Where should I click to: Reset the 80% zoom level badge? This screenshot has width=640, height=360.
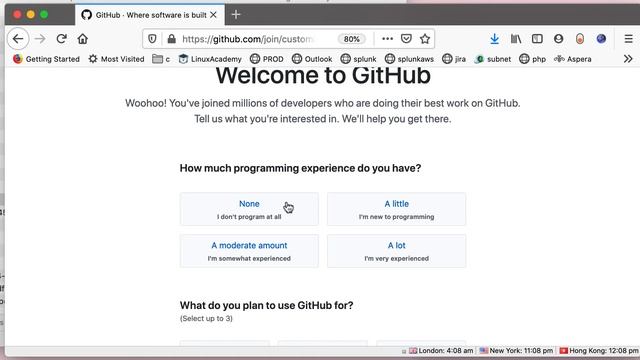pyautogui.click(x=351, y=39)
